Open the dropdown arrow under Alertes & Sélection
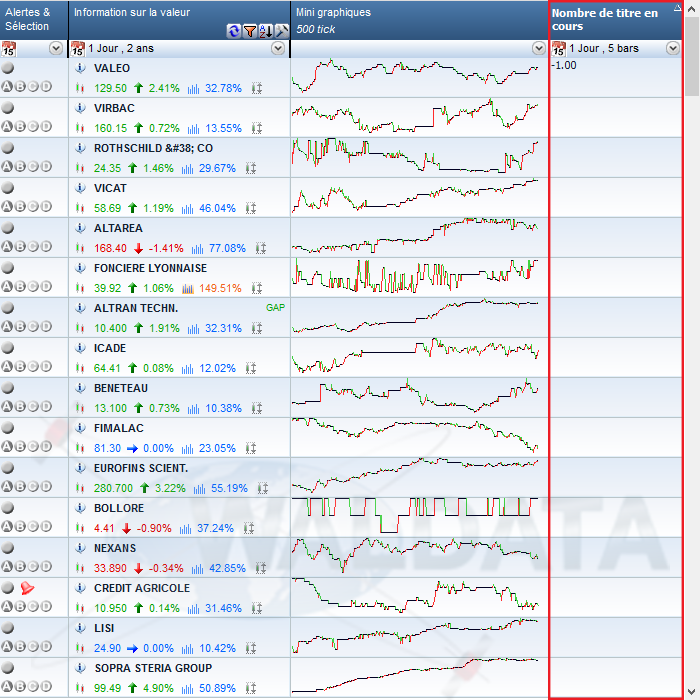The height and width of the screenshot is (700, 700). (x=56, y=48)
